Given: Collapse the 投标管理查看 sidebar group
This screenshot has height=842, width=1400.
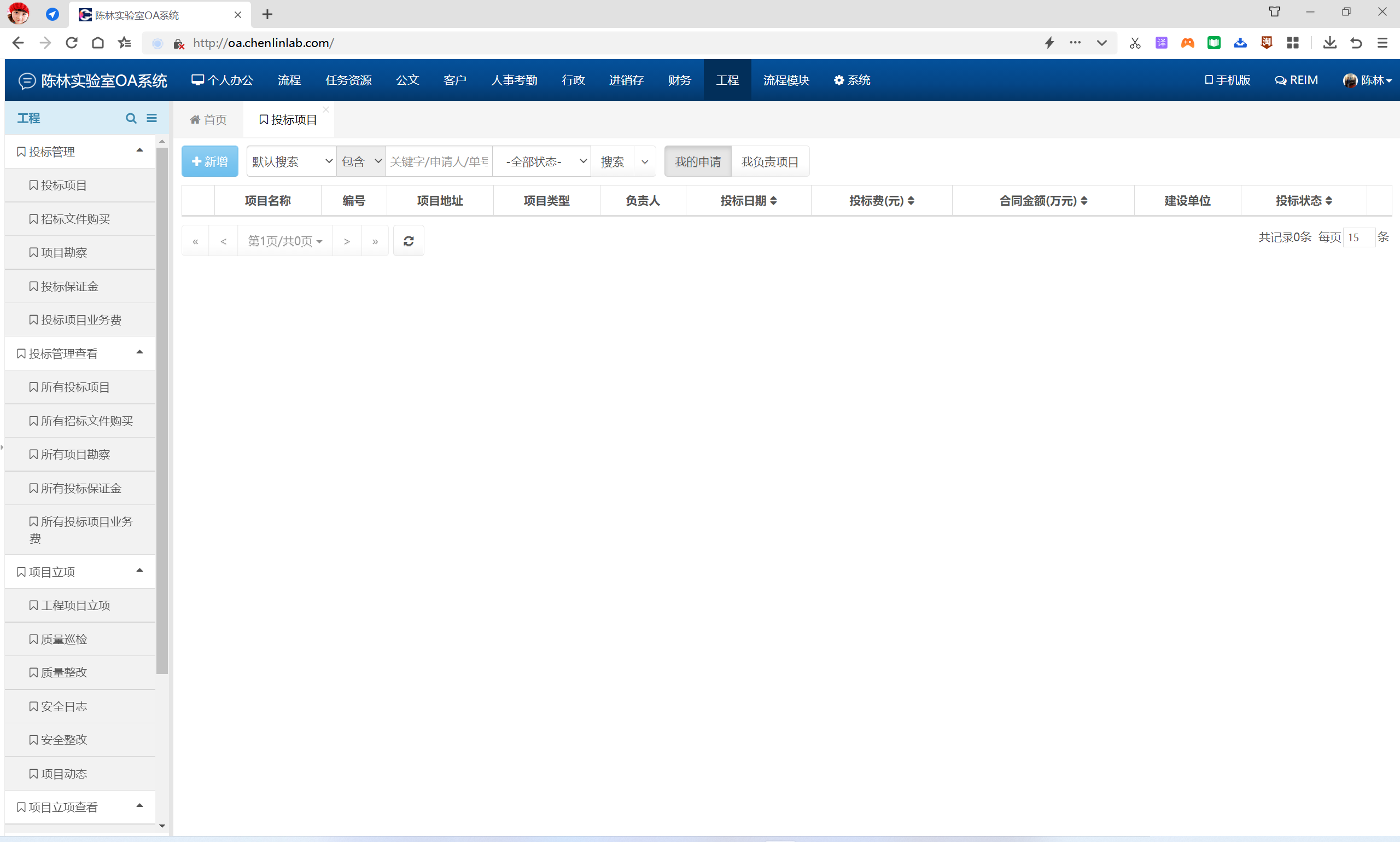Looking at the screenshot, I should point(139,352).
